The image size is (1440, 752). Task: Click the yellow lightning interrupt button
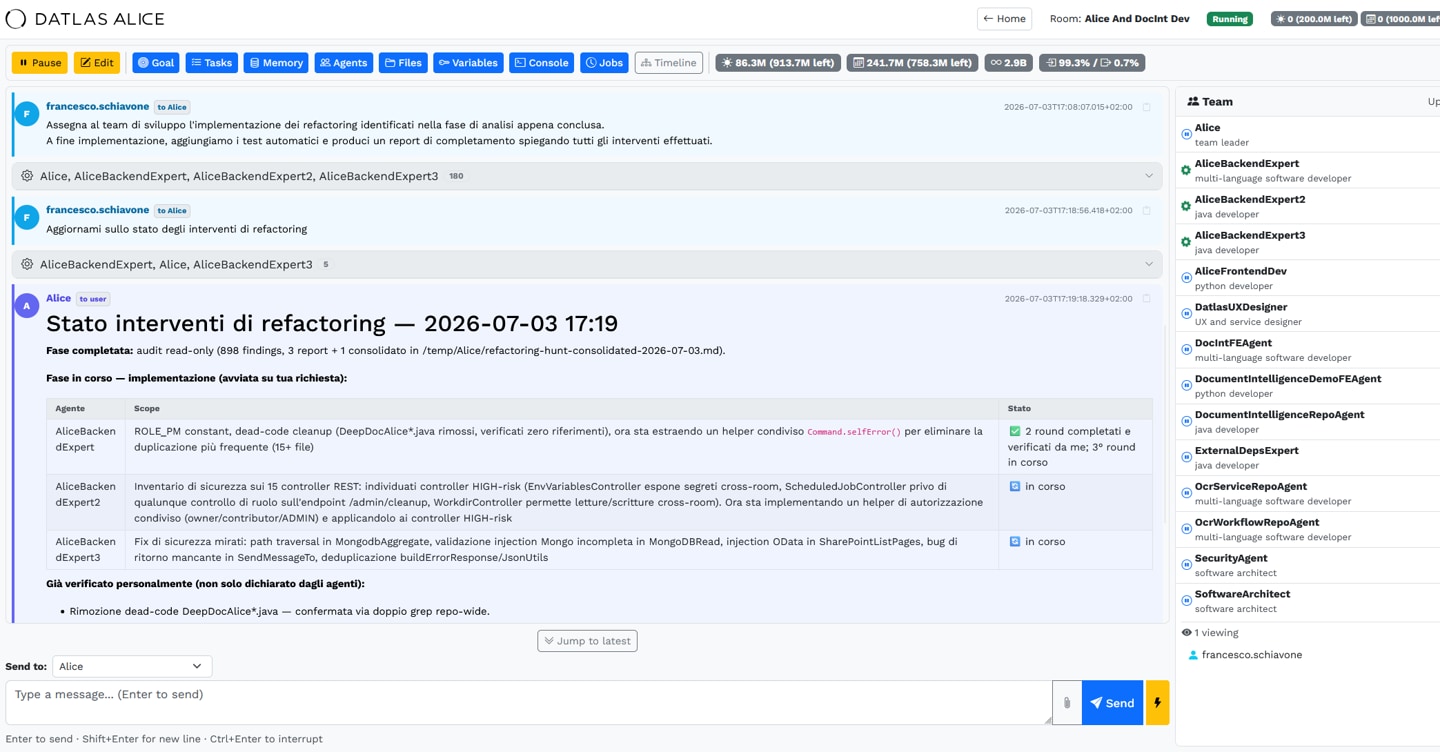coord(1157,703)
